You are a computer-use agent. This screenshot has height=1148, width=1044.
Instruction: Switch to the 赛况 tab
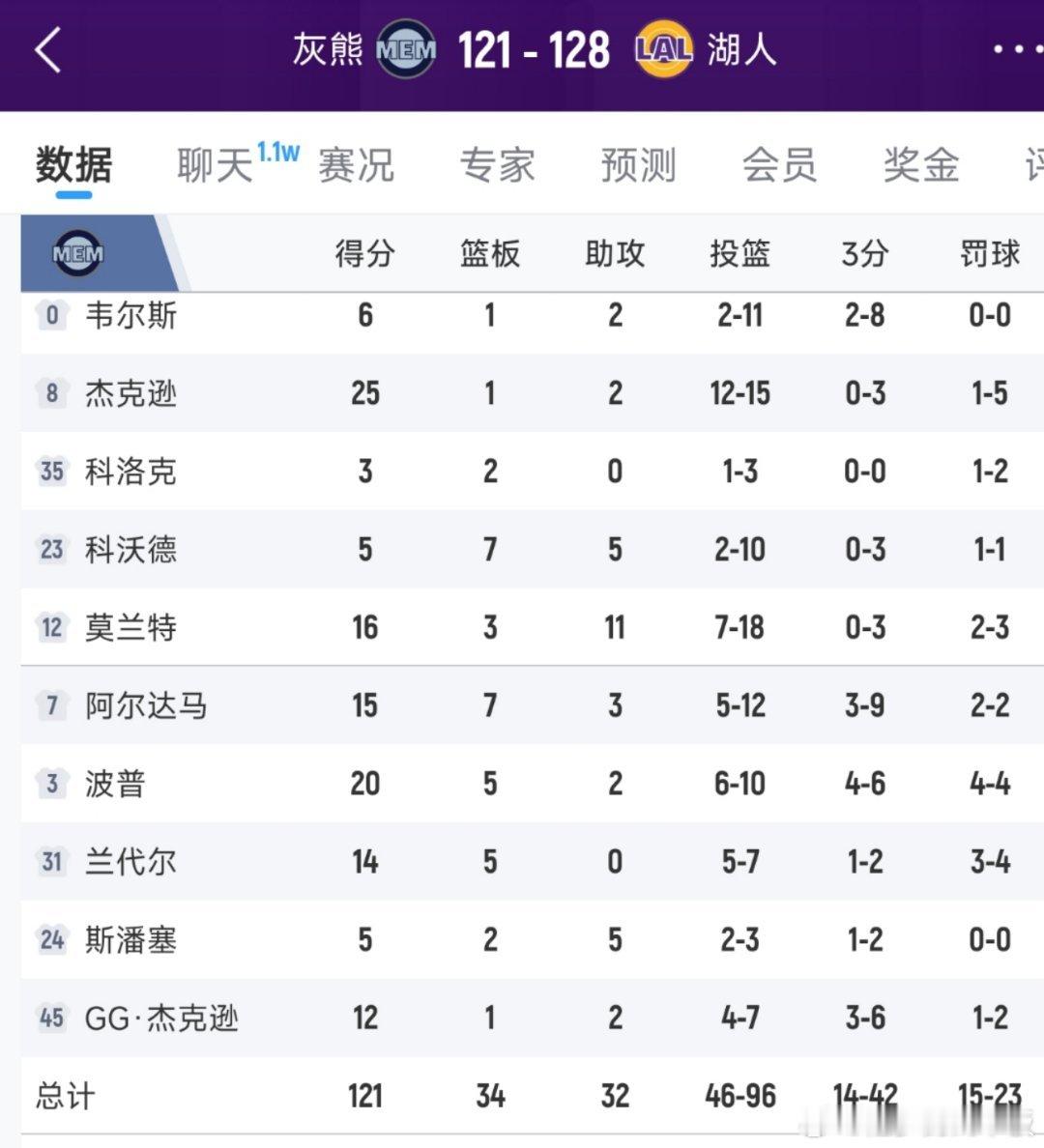coord(356,165)
